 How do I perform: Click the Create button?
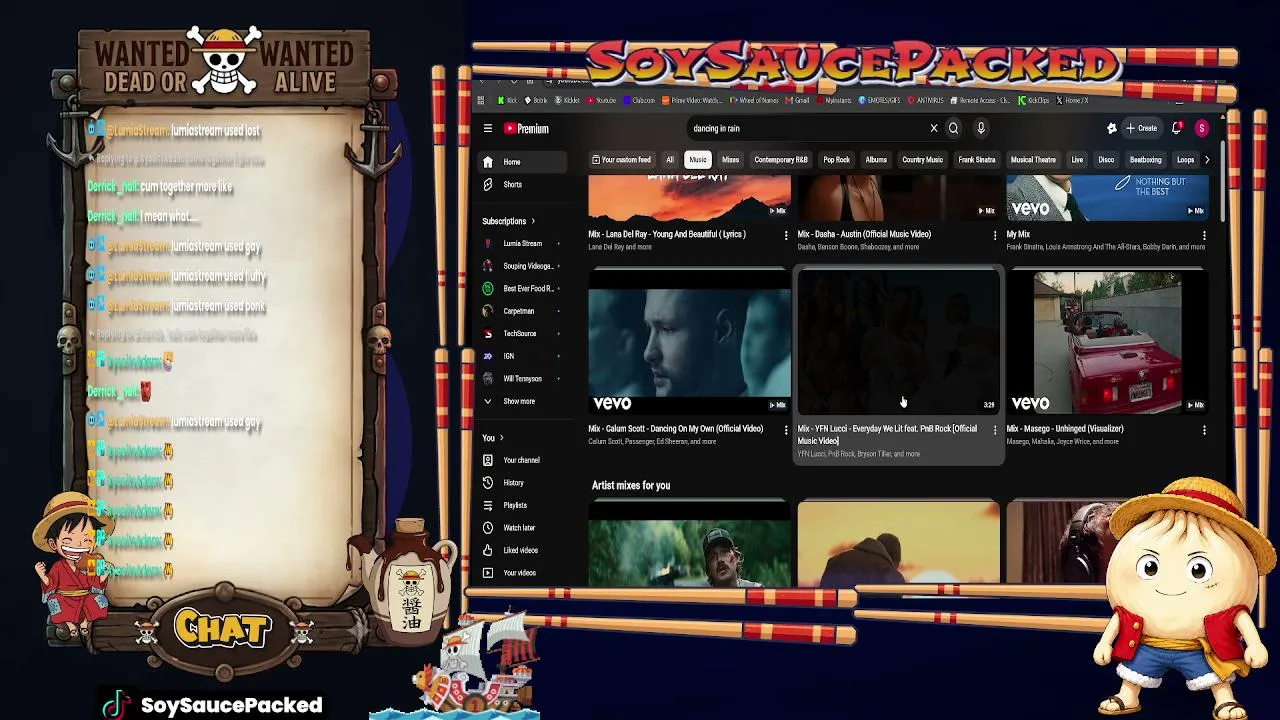pyautogui.click(x=1141, y=128)
